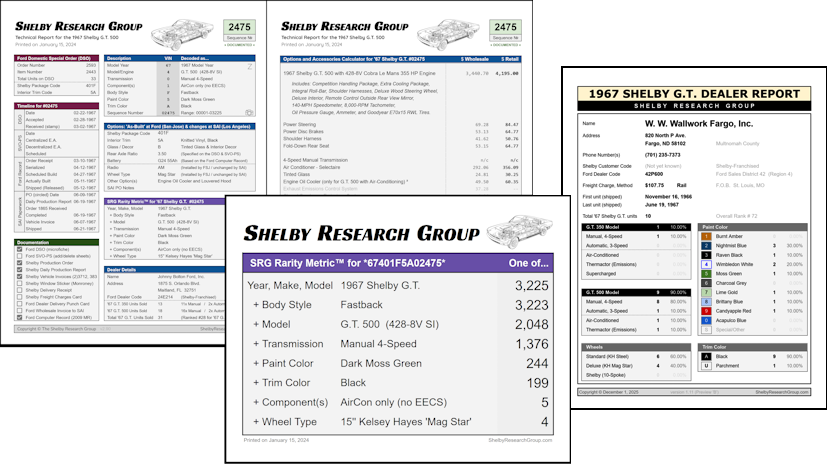The height and width of the screenshot is (471, 827).
Task: Click the Brittany Blue paint swatch
Action: [x=706, y=302]
